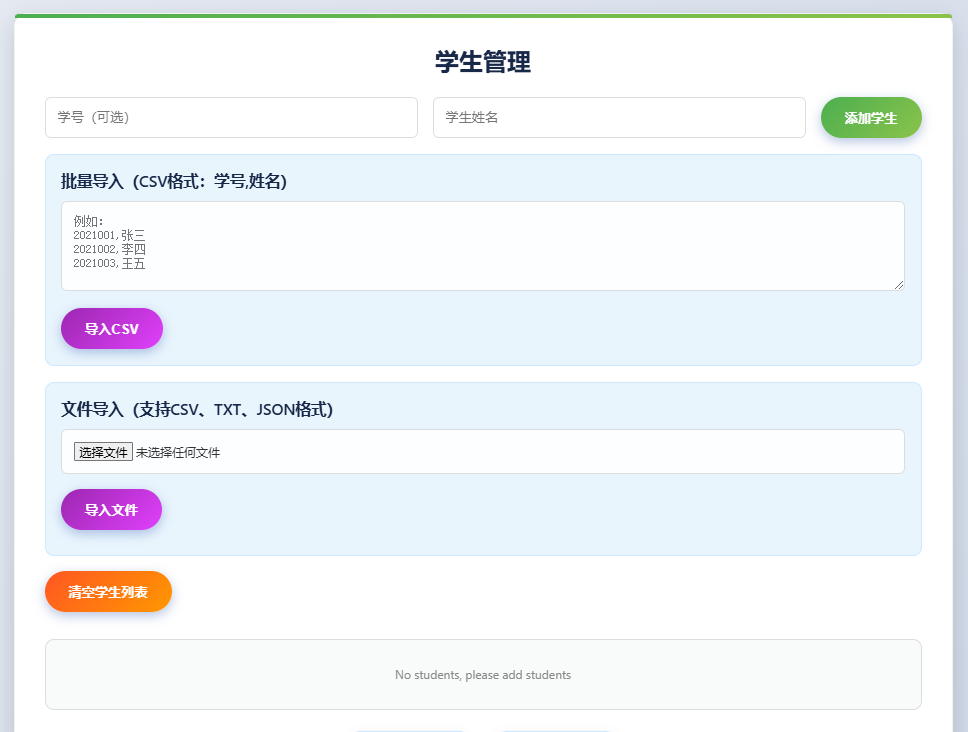Click the 文件导入 (支持CSV、TXT、JSON格式) heading
Image resolution: width=968 pixels, height=732 pixels.
197,409
